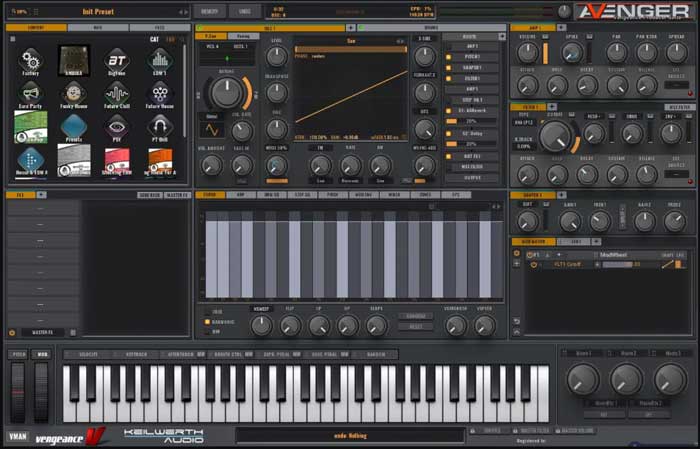The image size is (700, 449).
Task: Toggle S2 Delay send checkbox
Action: tap(448, 133)
